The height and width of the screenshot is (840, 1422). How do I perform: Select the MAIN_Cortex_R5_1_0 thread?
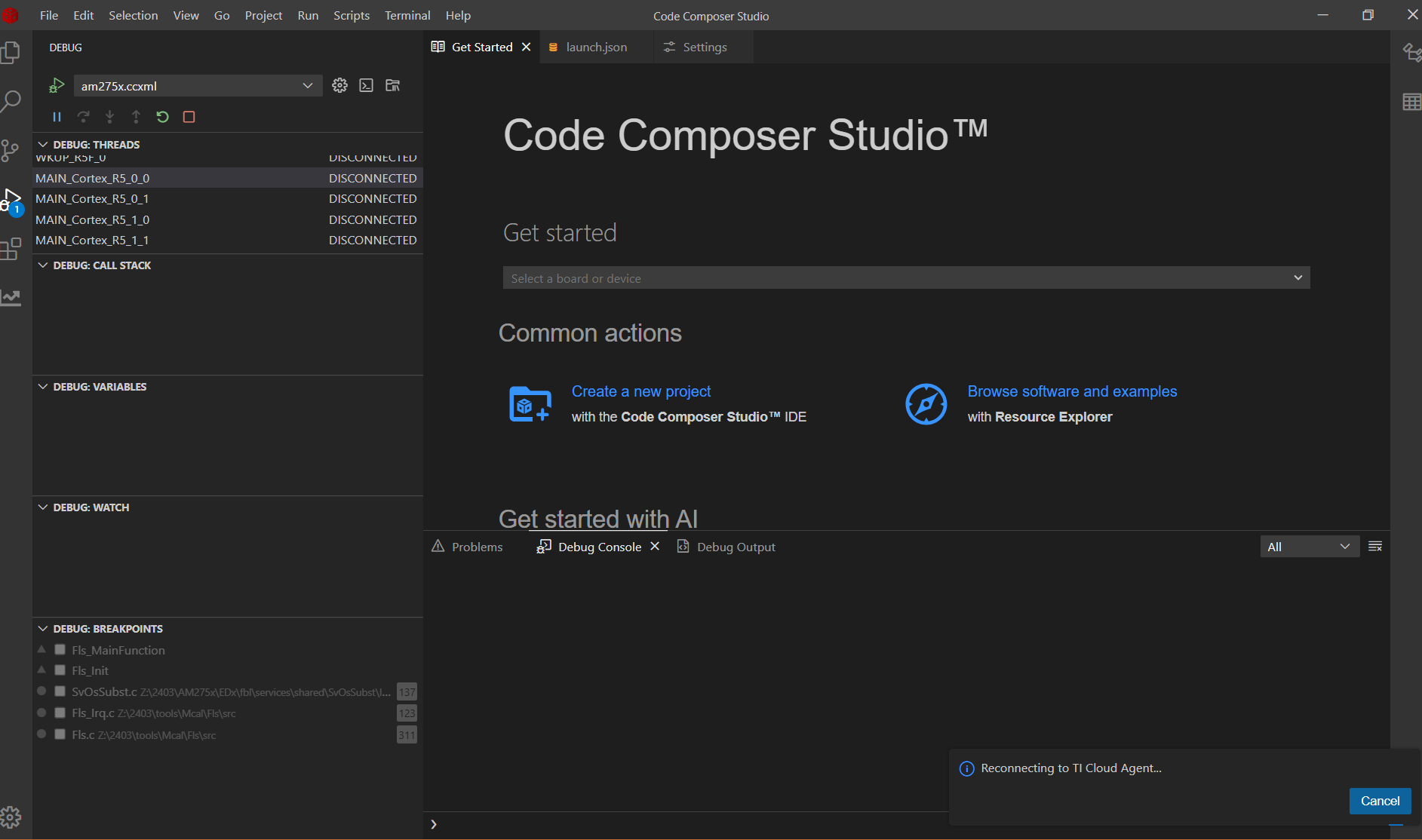coord(228,219)
